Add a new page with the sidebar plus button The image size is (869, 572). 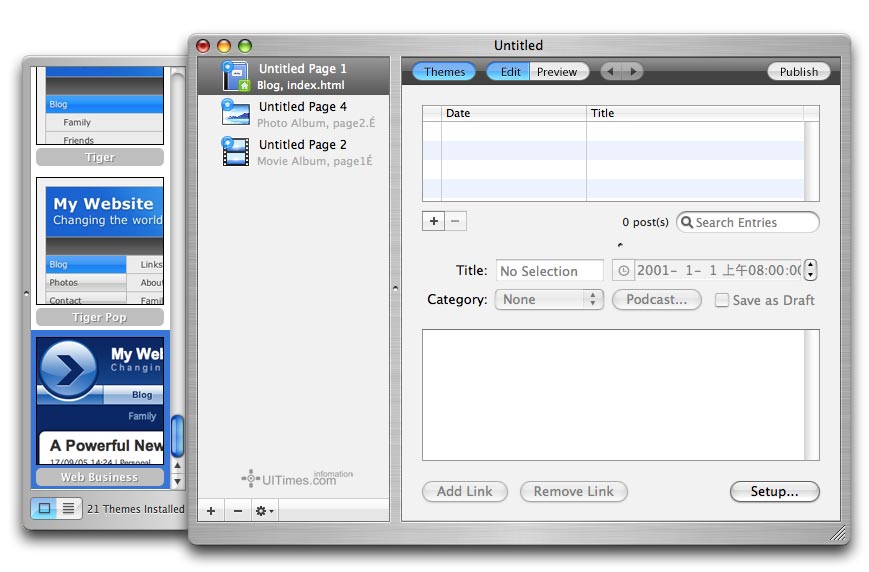tap(211, 511)
